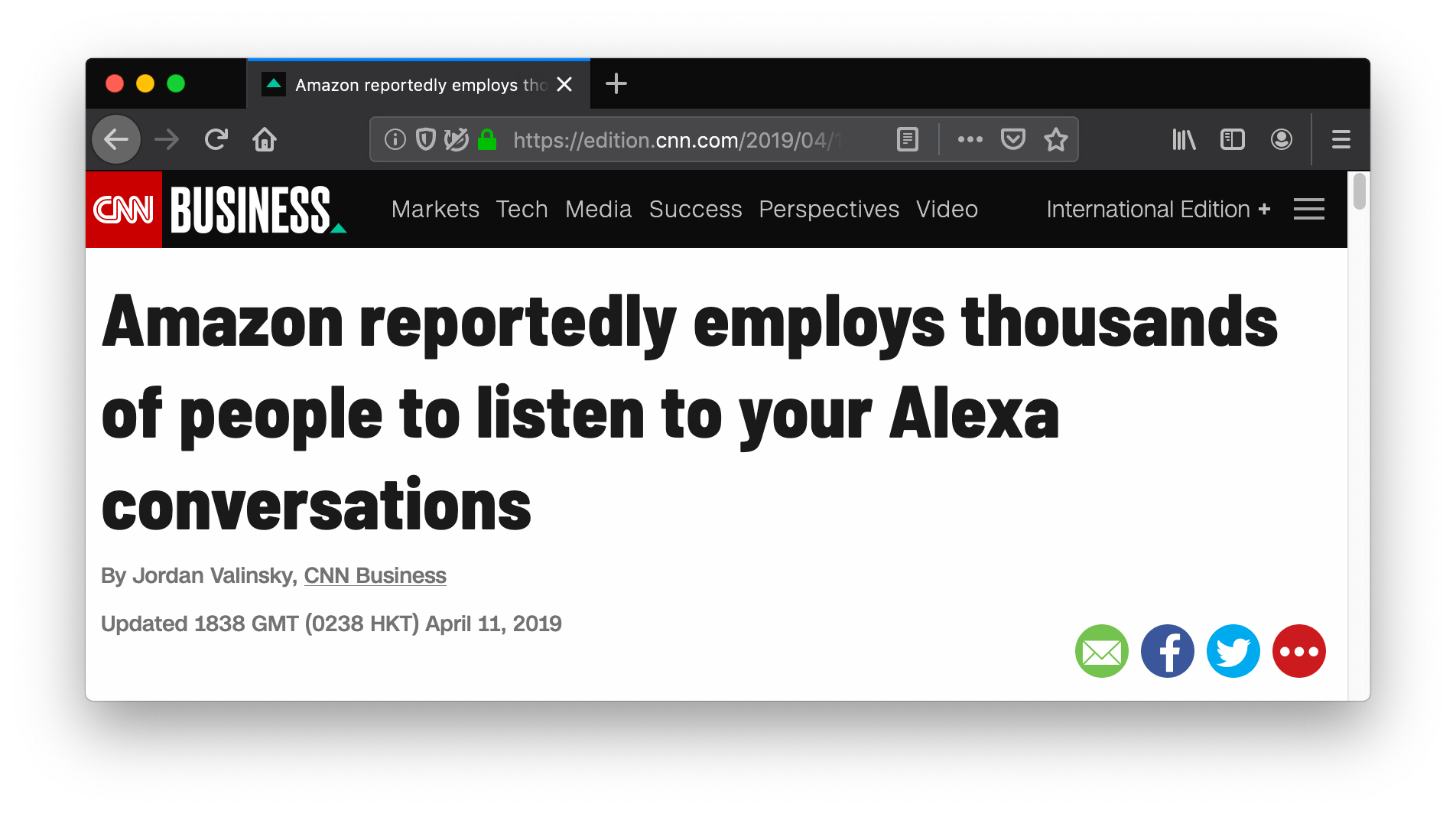The width and height of the screenshot is (1456, 814).
Task: Open a new tab
Action: (616, 83)
